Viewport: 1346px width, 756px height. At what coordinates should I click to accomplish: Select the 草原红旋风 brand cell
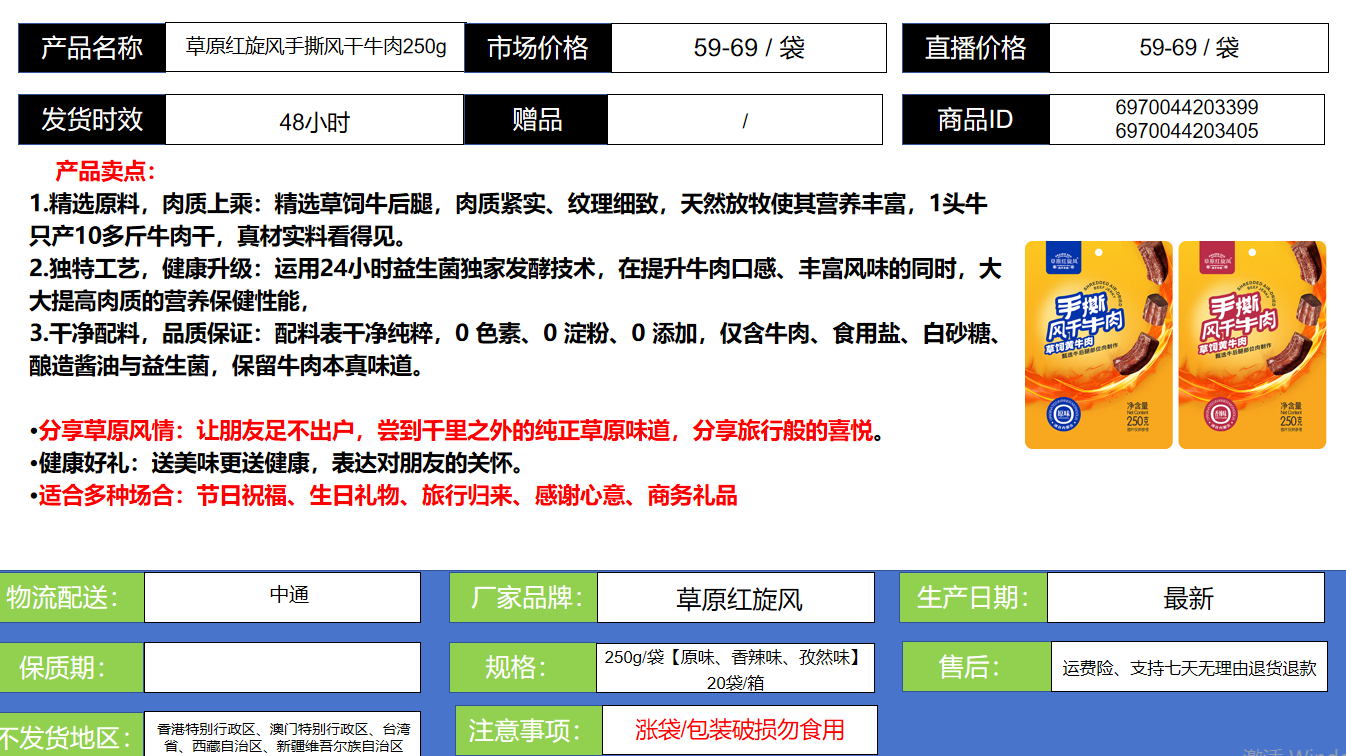(x=736, y=598)
